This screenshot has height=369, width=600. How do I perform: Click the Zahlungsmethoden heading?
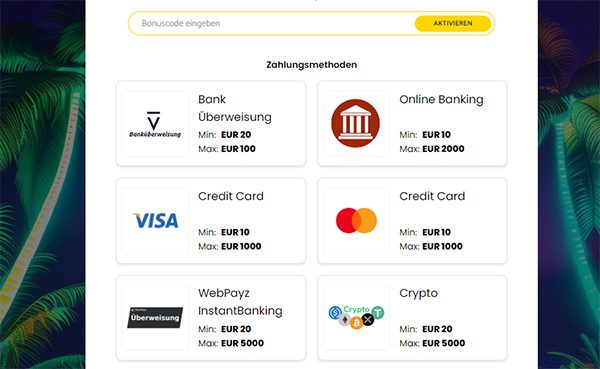pyautogui.click(x=311, y=65)
